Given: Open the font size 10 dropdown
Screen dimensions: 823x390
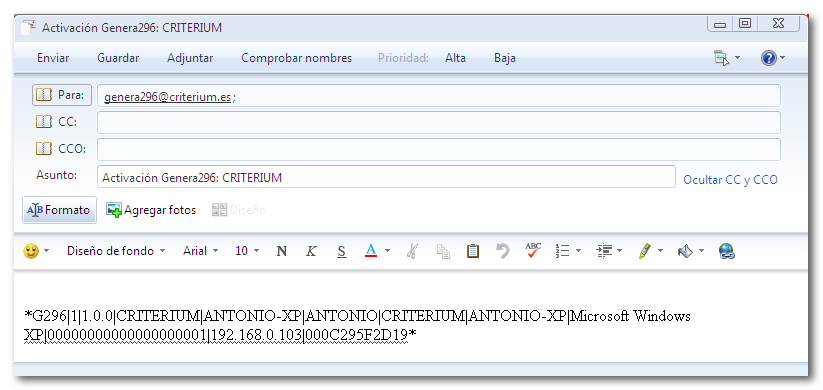Looking at the screenshot, I should click(x=247, y=251).
